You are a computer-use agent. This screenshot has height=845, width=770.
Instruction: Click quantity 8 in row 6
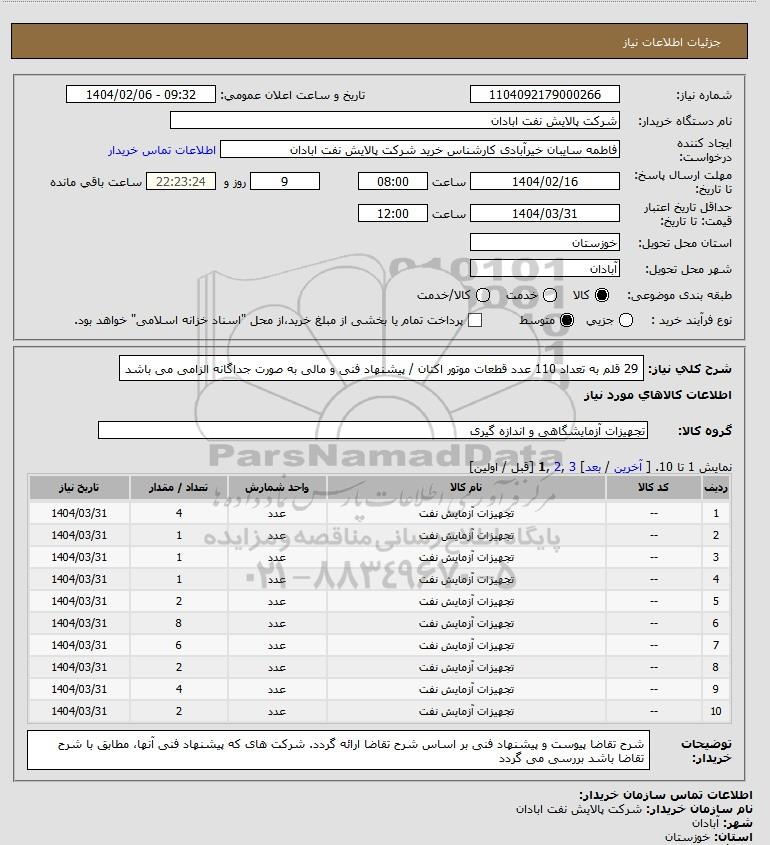tap(178, 624)
